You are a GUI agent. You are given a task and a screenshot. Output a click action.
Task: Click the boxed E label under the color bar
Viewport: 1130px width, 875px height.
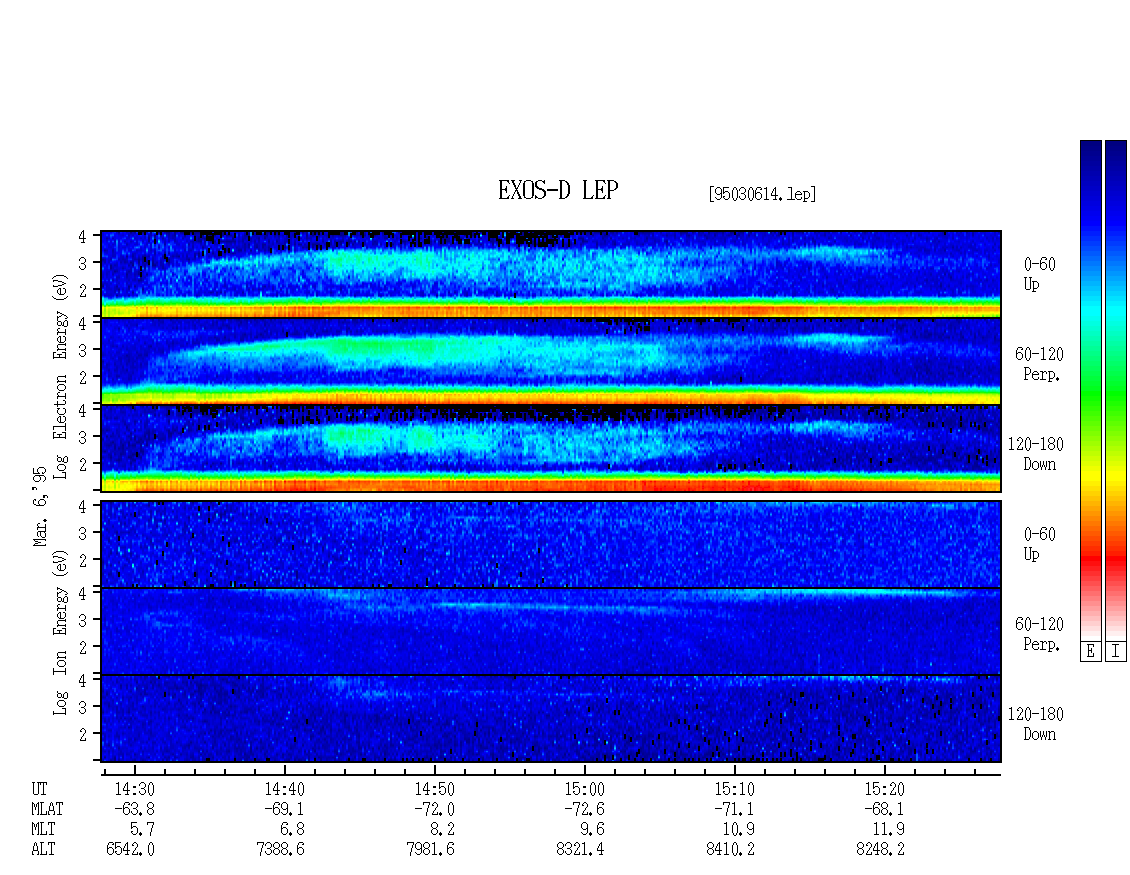[x=1090, y=651]
